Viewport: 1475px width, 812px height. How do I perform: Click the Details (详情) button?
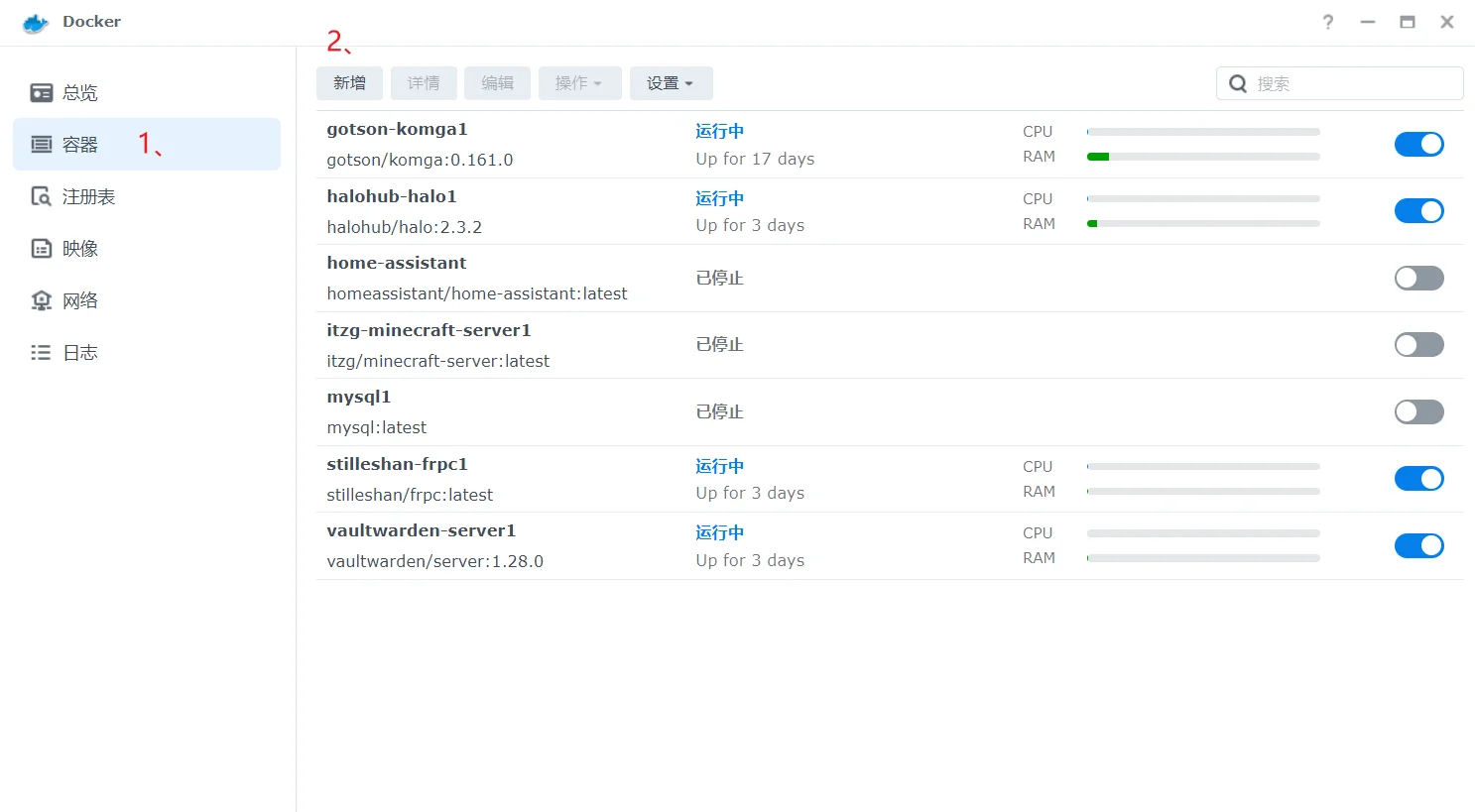tap(424, 83)
